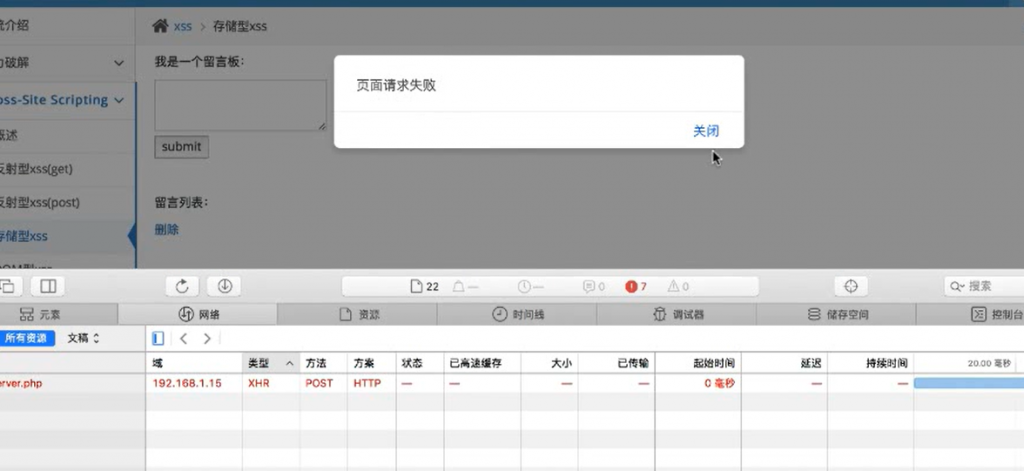
Task: Click the forward arrow in the network navigation bar
Action: point(207,338)
